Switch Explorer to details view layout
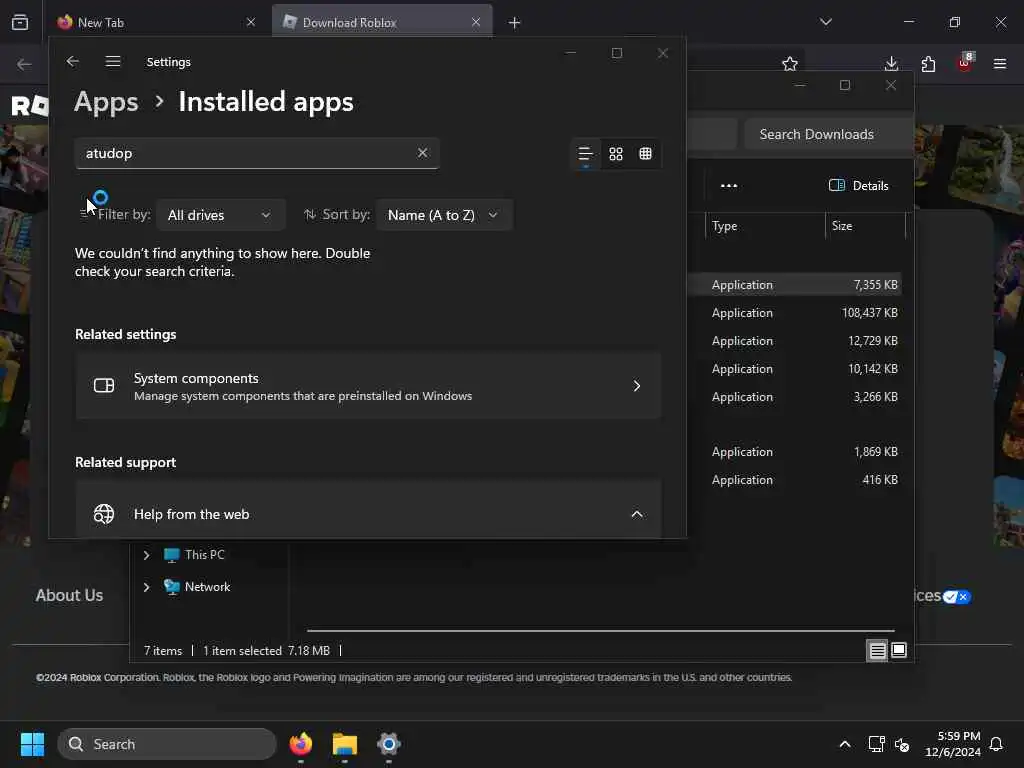Image resolution: width=1024 pixels, height=768 pixels. pyautogui.click(x=877, y=650)
